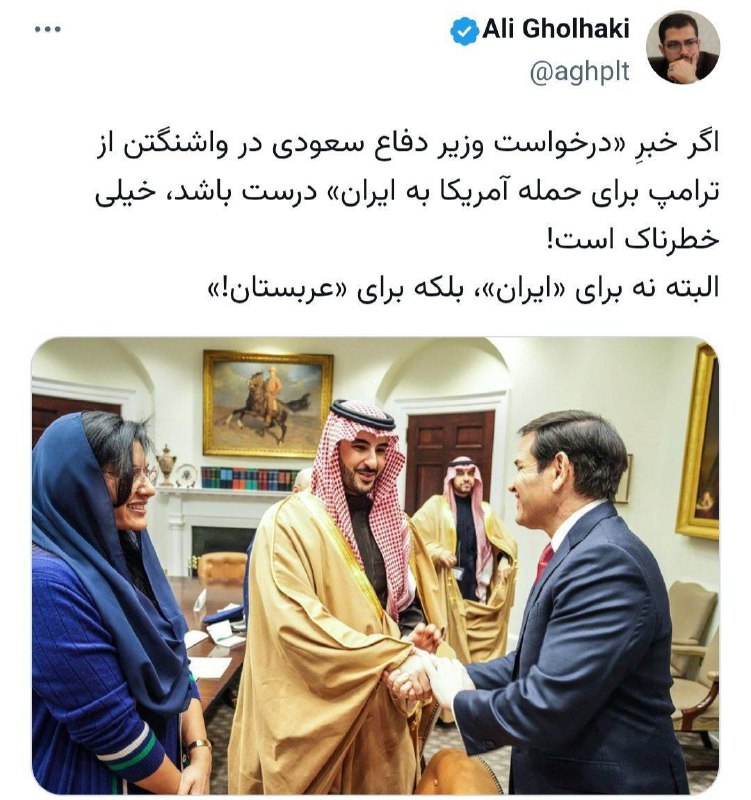Click the line beginning with ترامپ برای حمله
Viewport: 751px width, 800px height.
click(407, 192)
